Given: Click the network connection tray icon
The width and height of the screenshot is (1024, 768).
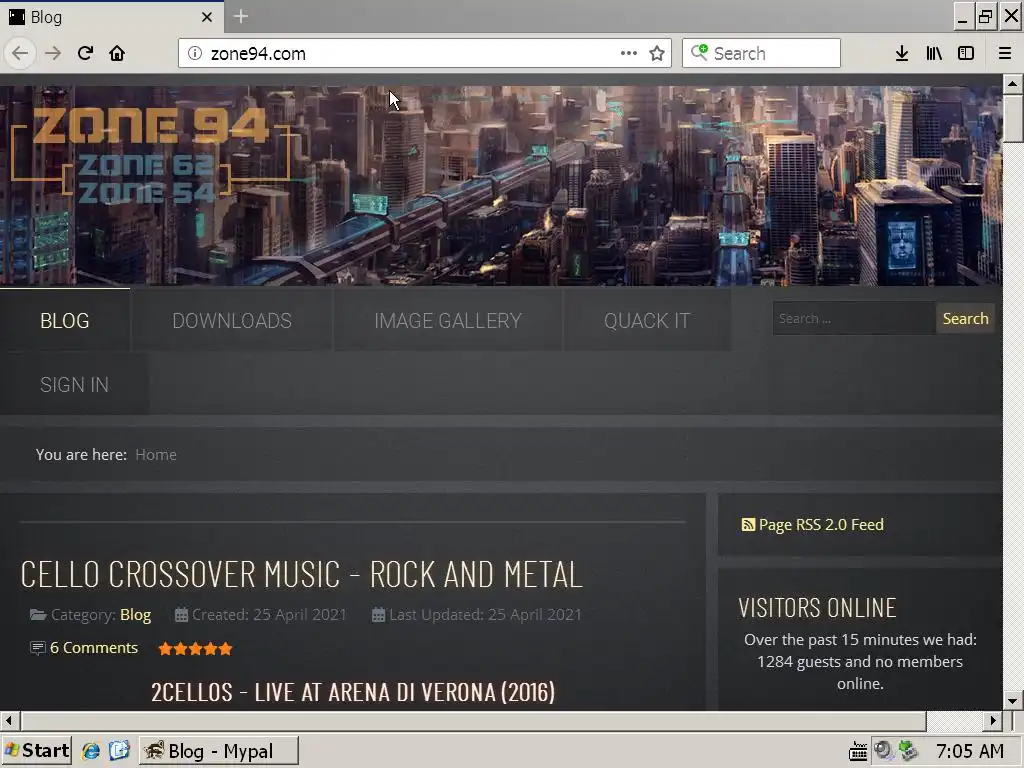Looking at the screenshot, I should (x=908, y=750).
